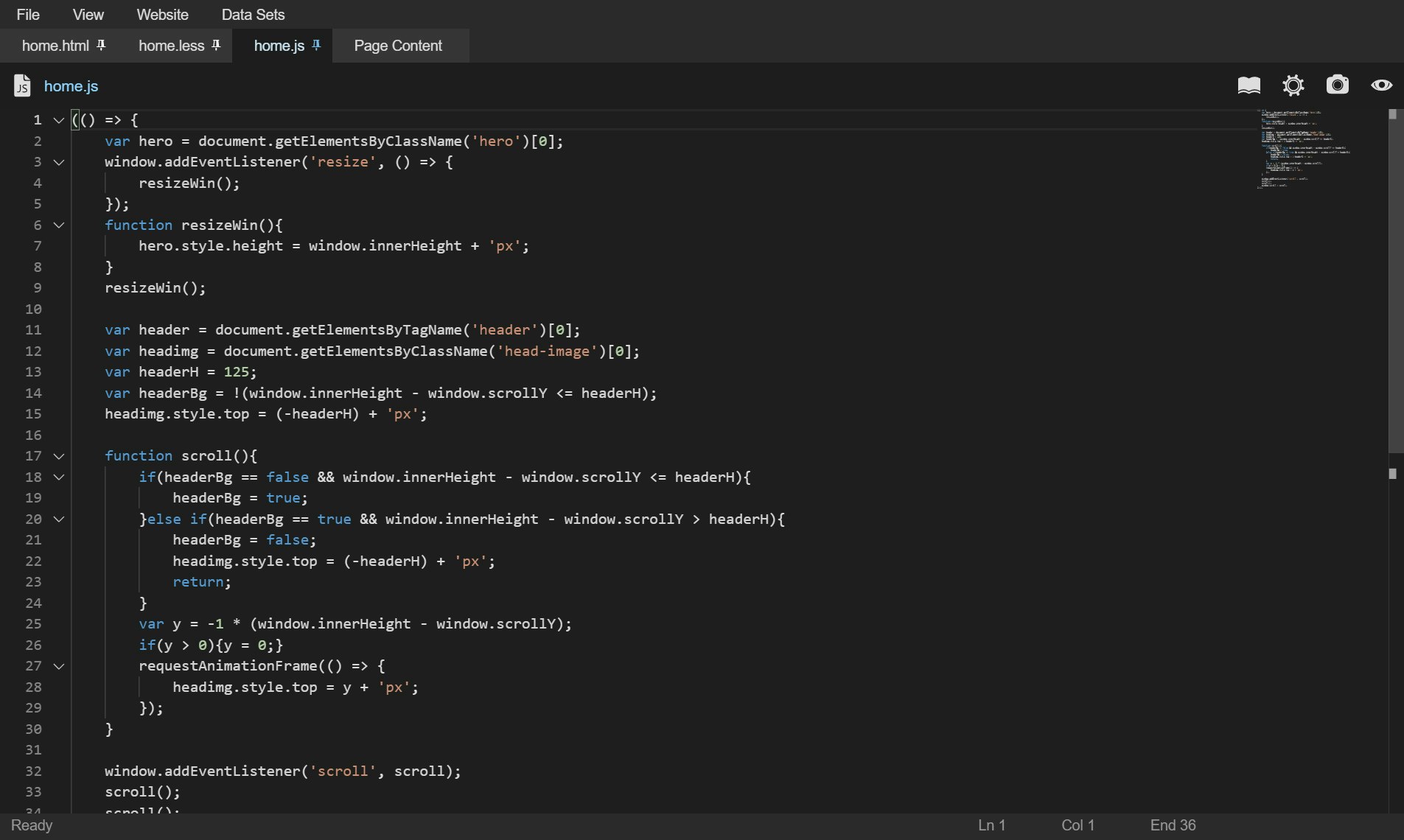Fold the scroll function at line 17
1404x840 pixels.
[59, 456]
